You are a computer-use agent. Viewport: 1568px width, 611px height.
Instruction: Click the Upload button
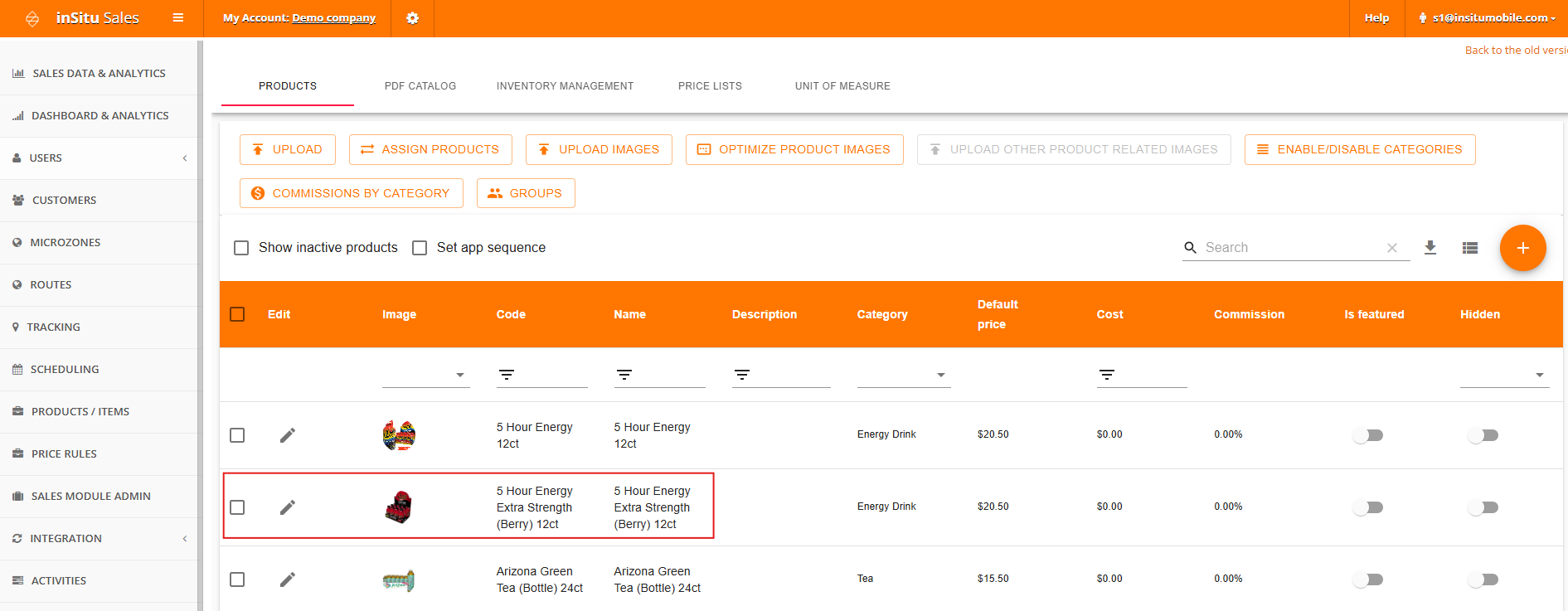click(288, 149)
